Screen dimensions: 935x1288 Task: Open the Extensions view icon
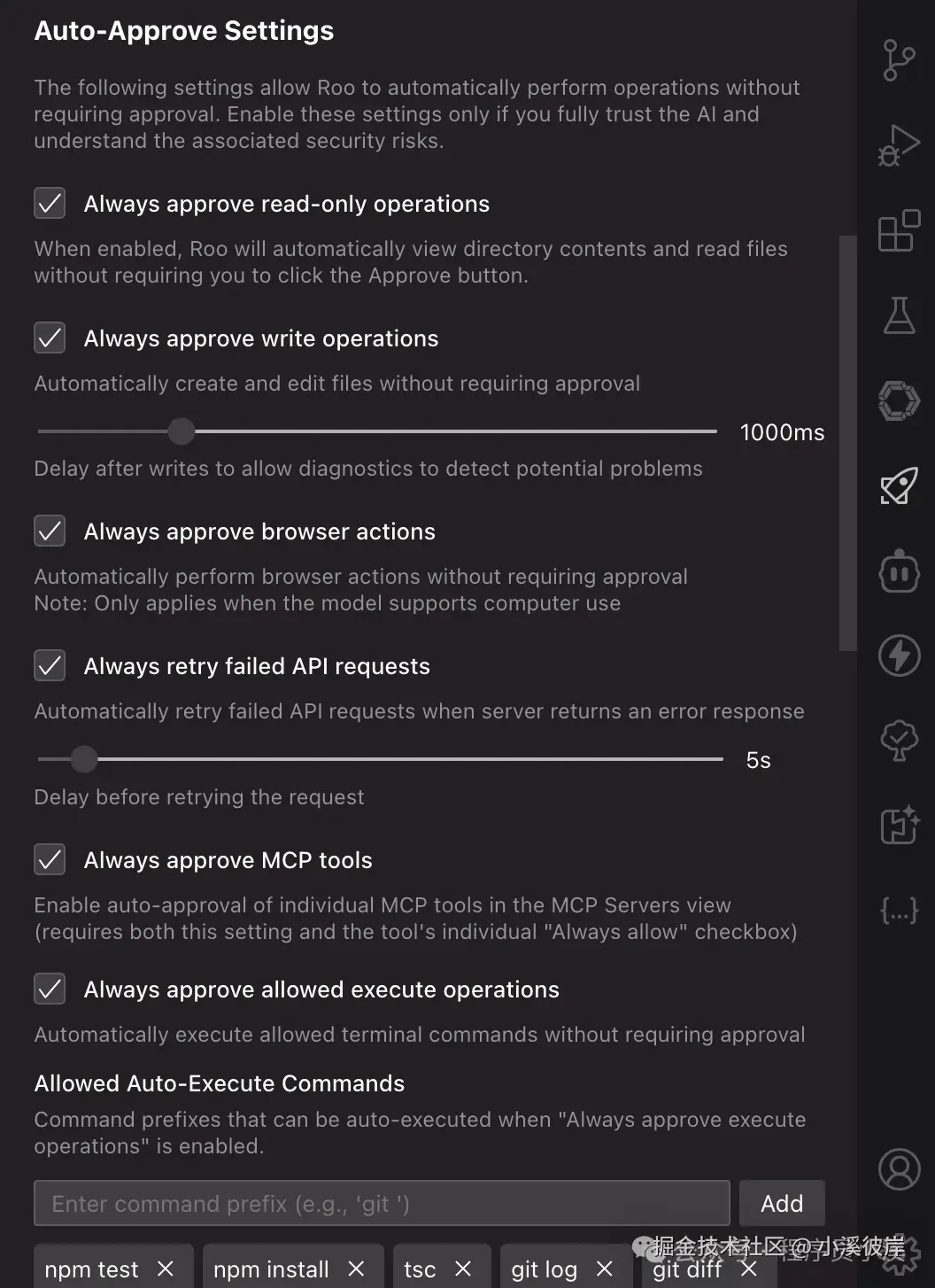click(899, 231)
